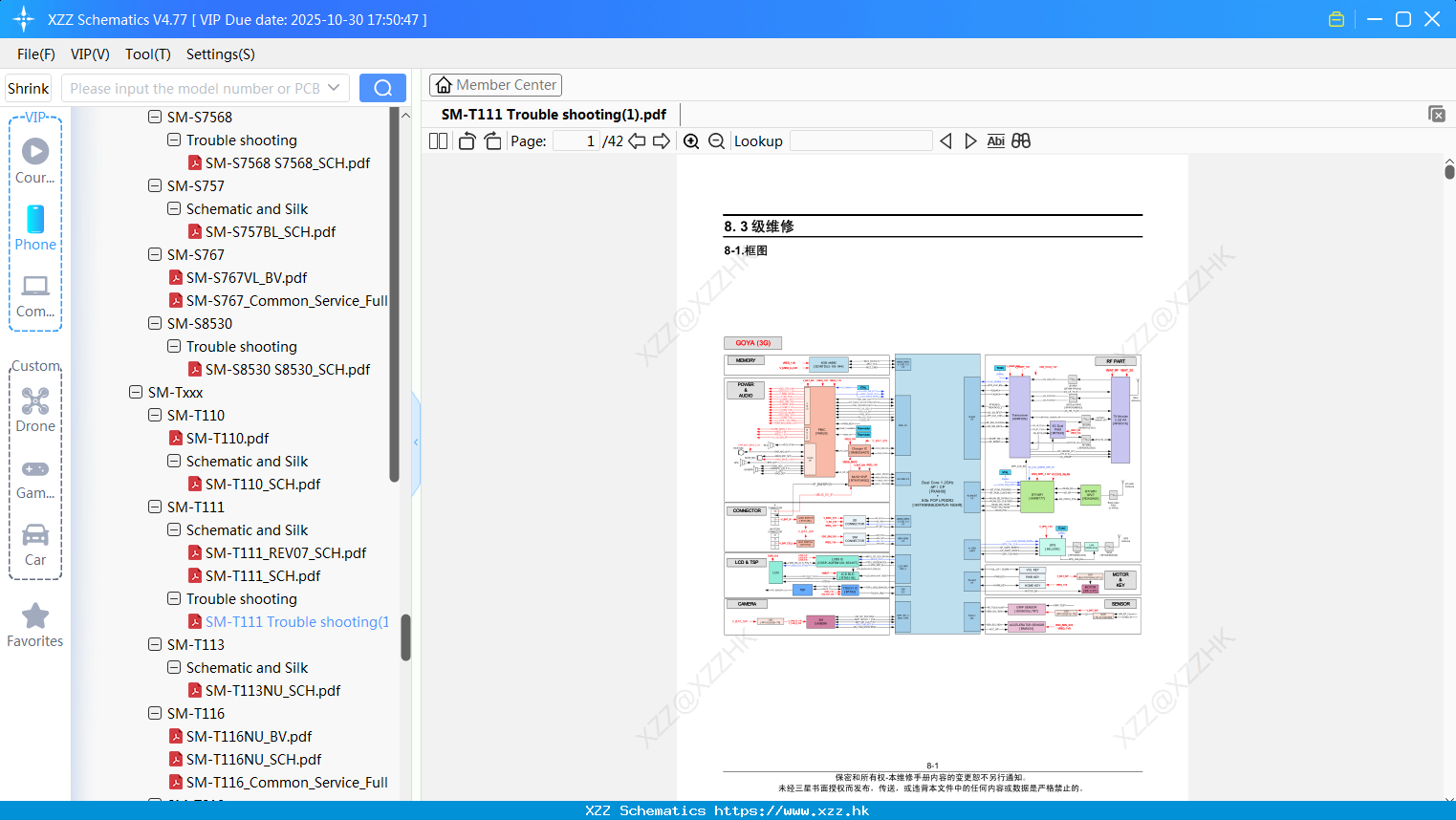This screenshot has width=1456, height=820.
Task: Open SM-T113NU_SCH.pdf
Action: [x=272, y=690]
